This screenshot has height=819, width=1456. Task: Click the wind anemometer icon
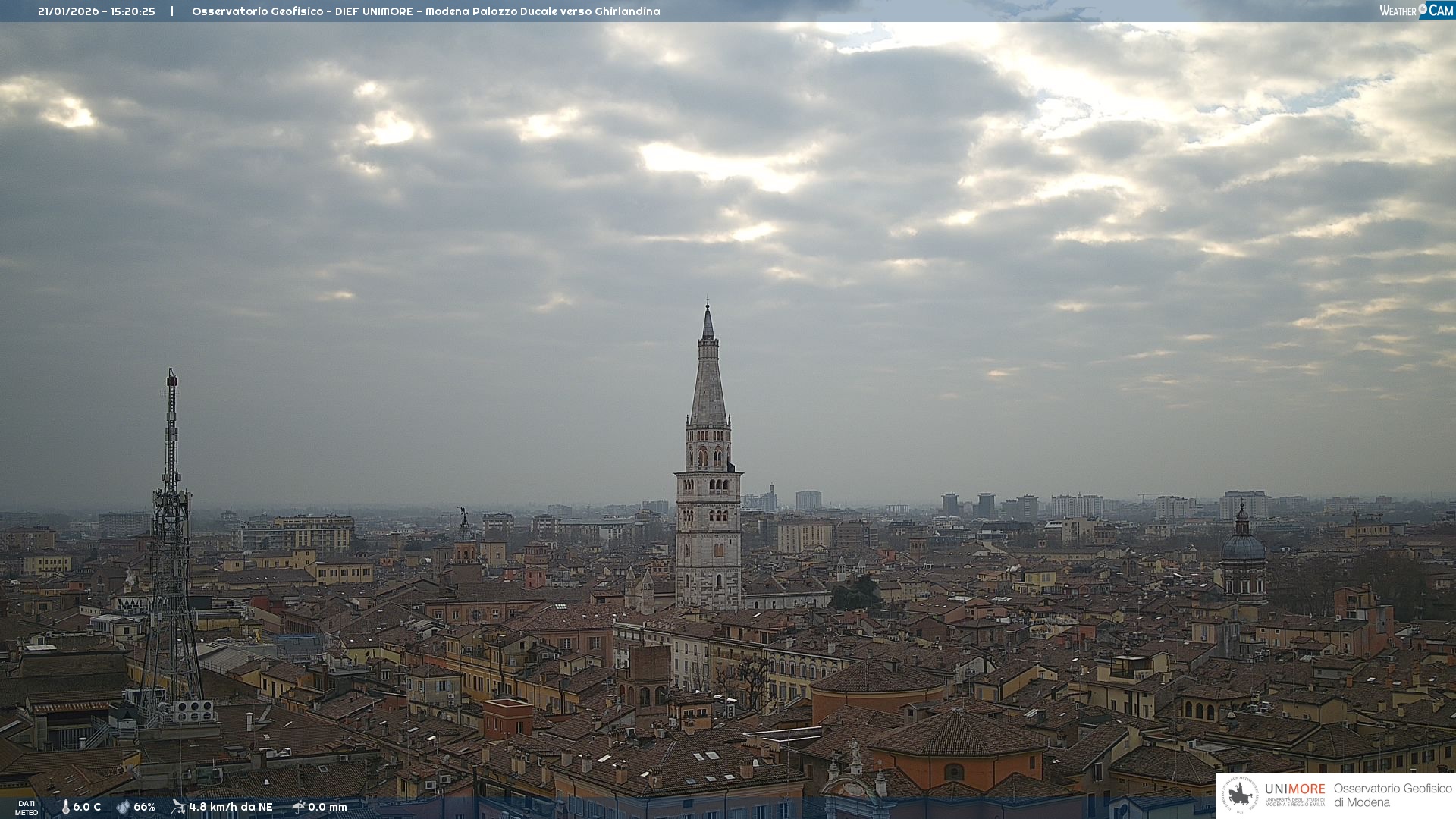click(178, 807)
